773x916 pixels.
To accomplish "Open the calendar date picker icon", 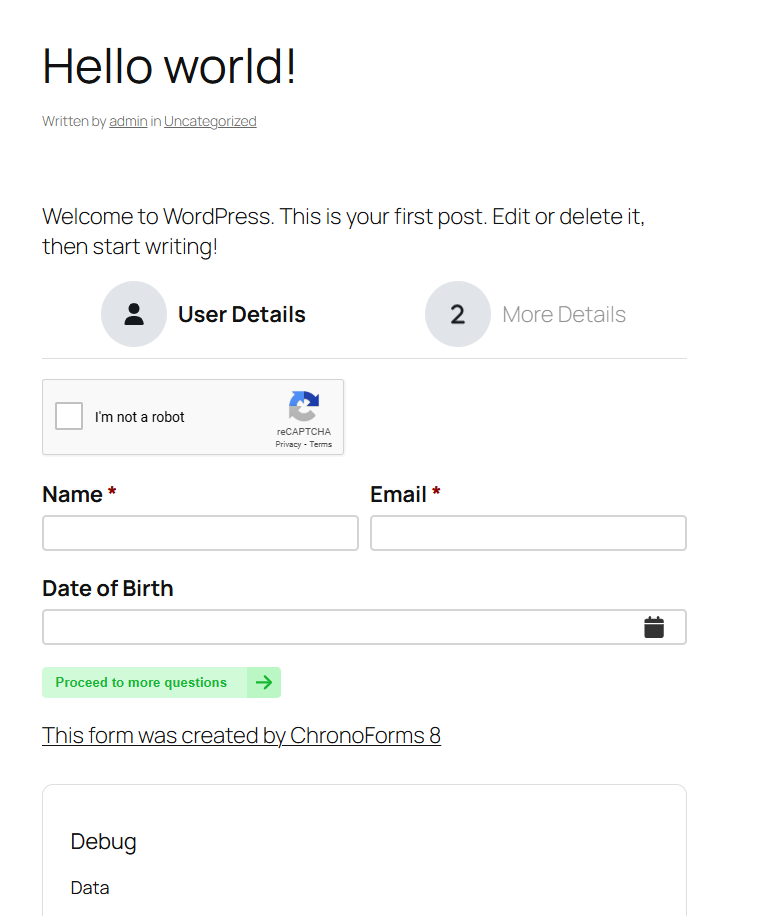I will [x=654, y=627].
